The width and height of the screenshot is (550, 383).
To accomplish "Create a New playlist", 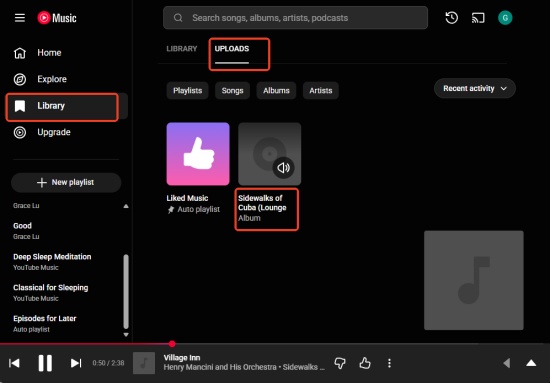I will click(x=66, y=182).
